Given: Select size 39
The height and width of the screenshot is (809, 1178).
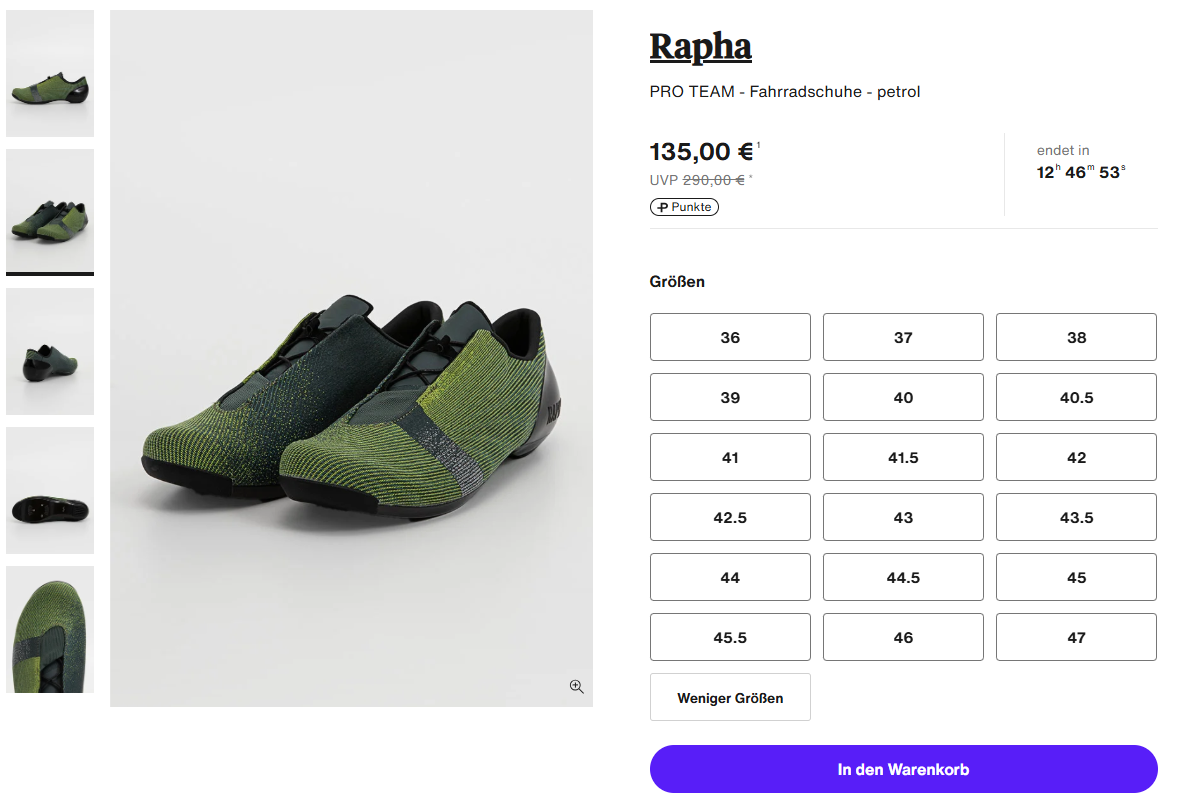Looking at the screenshot, I should tap(730, 397).
